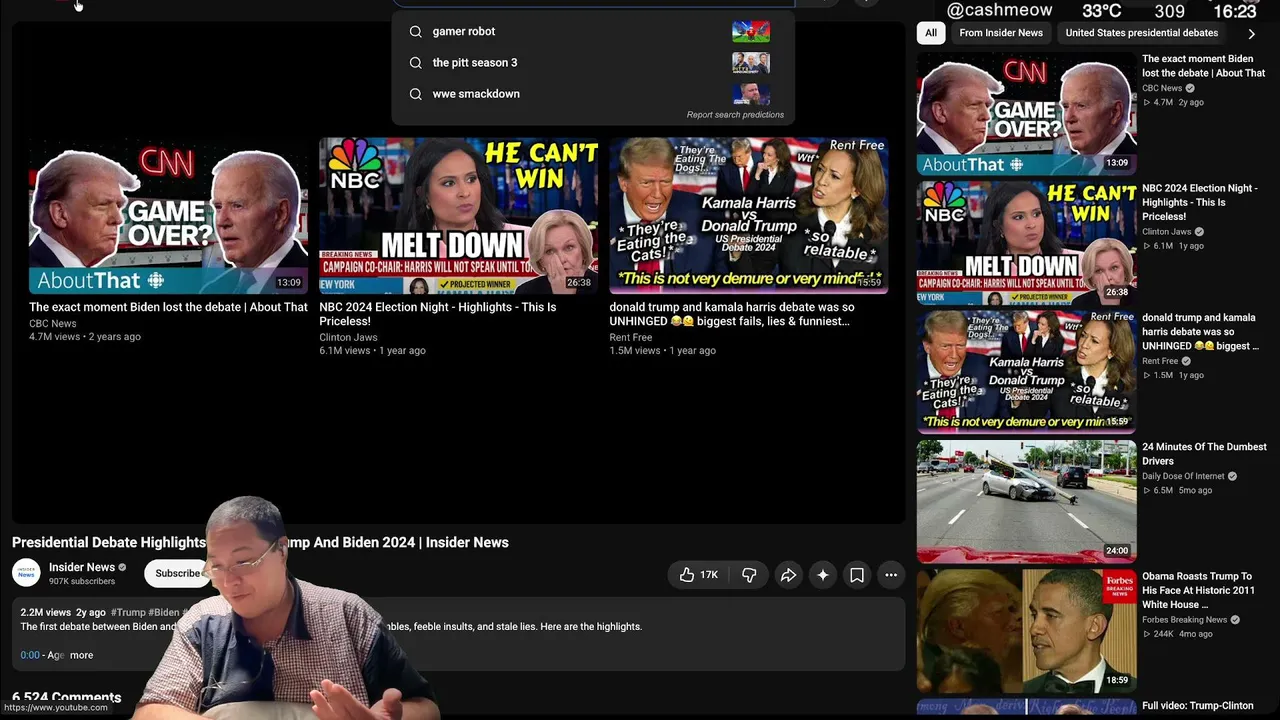Open end-screen title "donald trump and kamala harris debate"
Image resolution: width=1280 pixels, height=720 pixels.
coord(732,314)
